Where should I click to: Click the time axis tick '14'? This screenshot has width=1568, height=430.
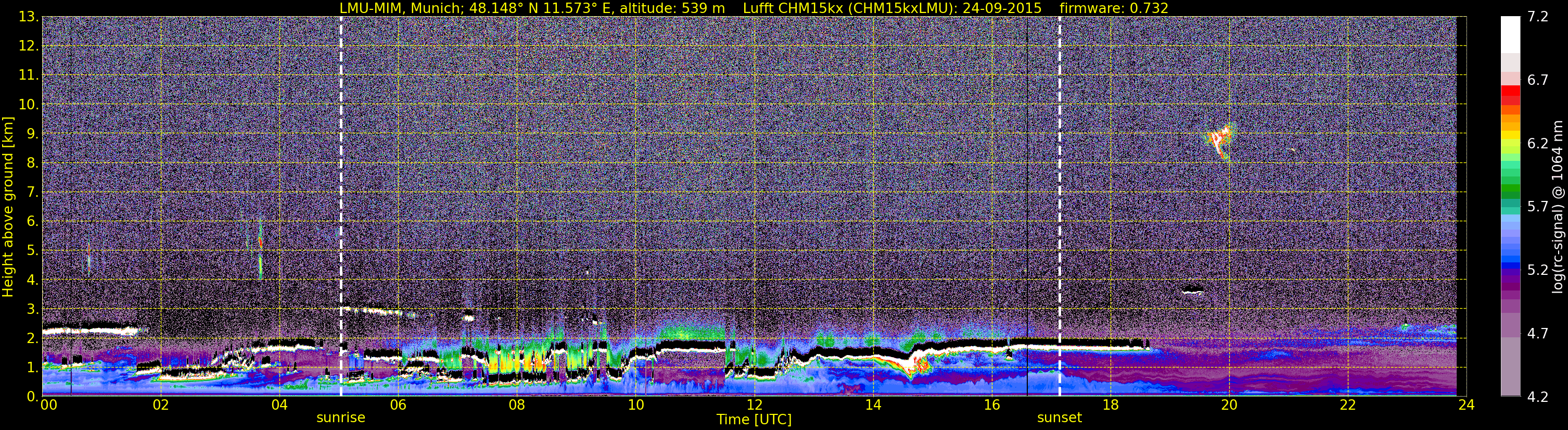click(873, 405)
